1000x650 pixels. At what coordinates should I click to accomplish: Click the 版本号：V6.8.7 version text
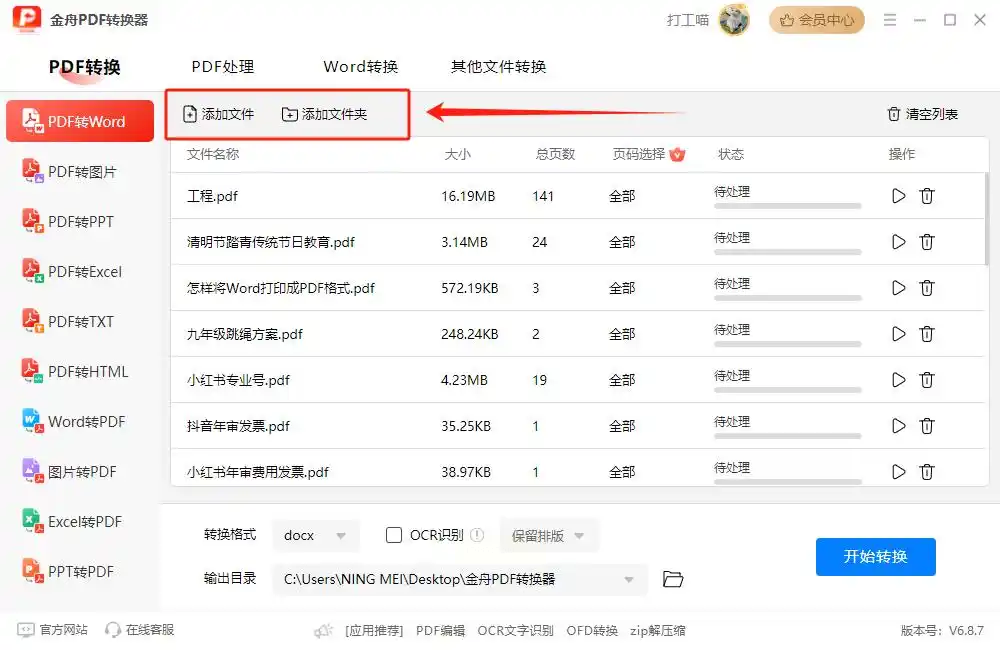coord(942,631)
